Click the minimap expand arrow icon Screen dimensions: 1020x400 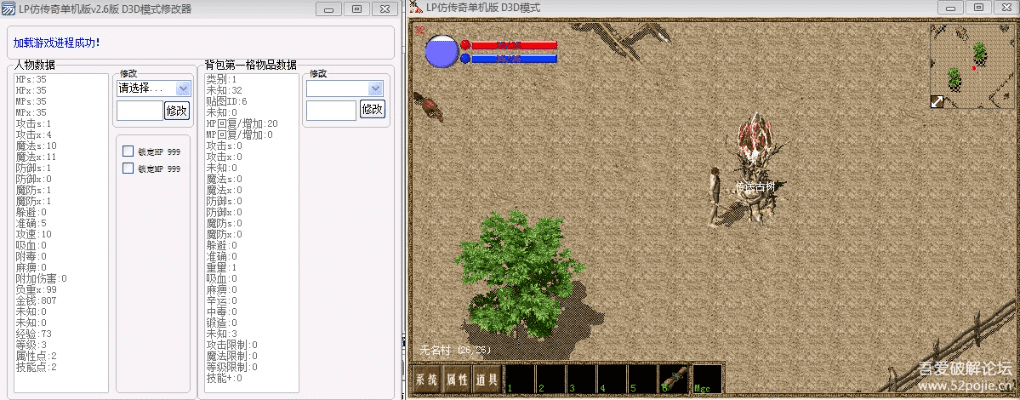937,101
